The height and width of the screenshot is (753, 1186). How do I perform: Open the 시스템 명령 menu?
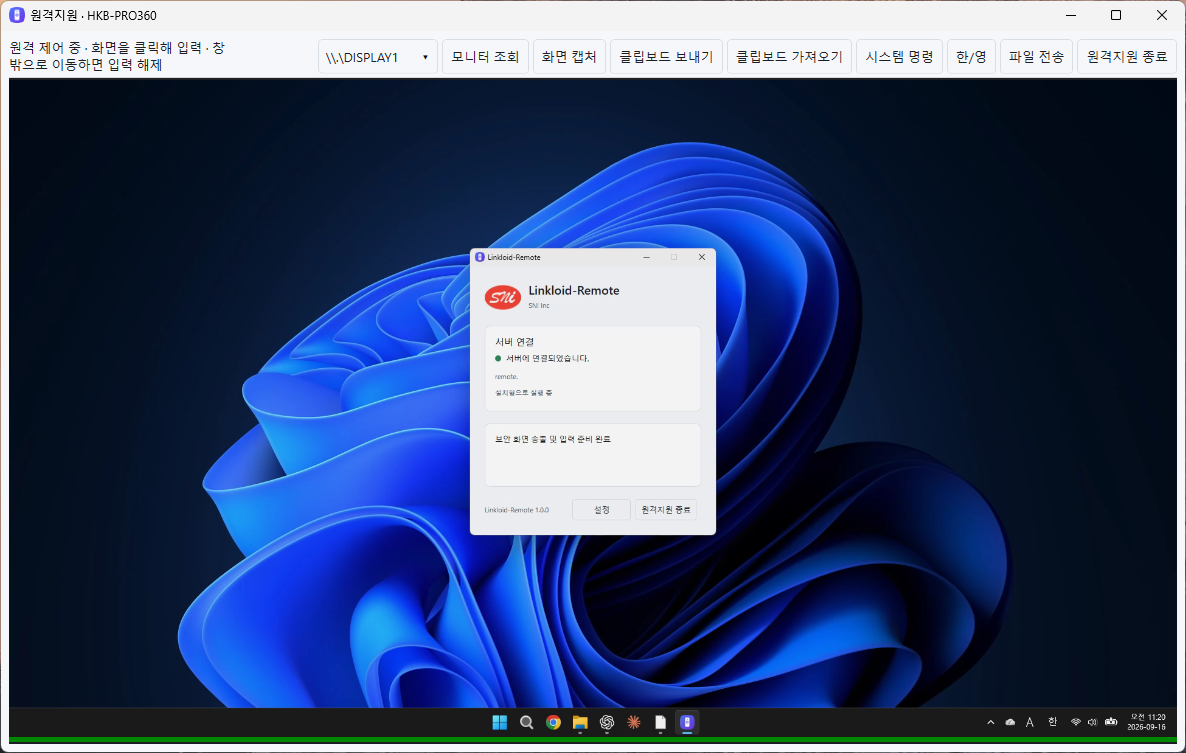click(899, 57)
